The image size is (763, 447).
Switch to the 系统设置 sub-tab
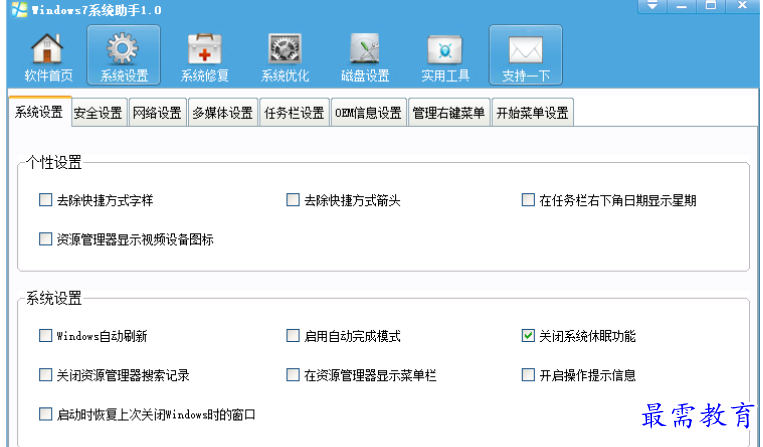[x=39, y=112]
